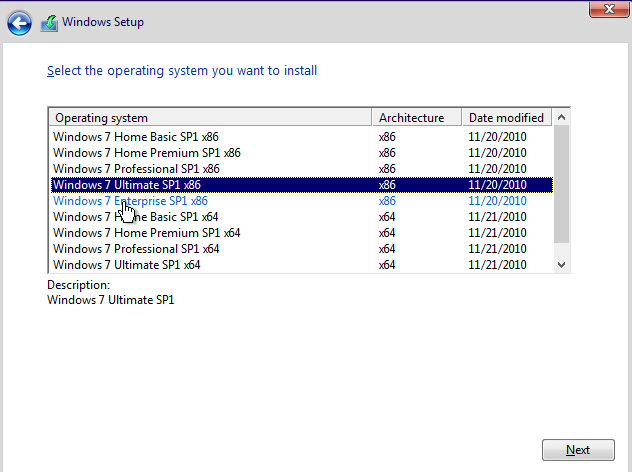This screenshot has width=632, height=472.
Task: Close the Windows Setup window
Action: (x=603, y=9)
